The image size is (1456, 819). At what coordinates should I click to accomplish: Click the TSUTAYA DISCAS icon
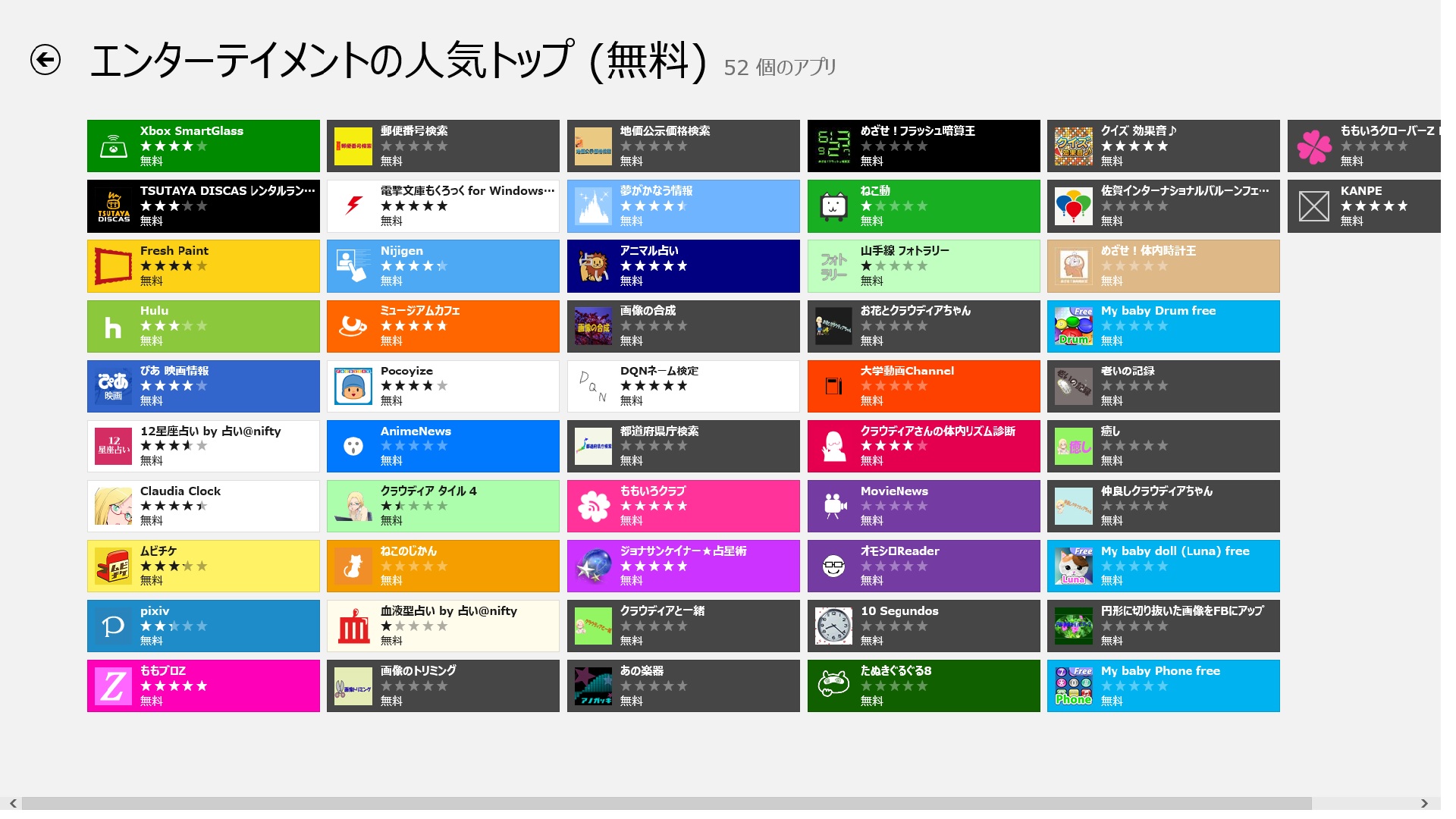[x=113, y=206]
